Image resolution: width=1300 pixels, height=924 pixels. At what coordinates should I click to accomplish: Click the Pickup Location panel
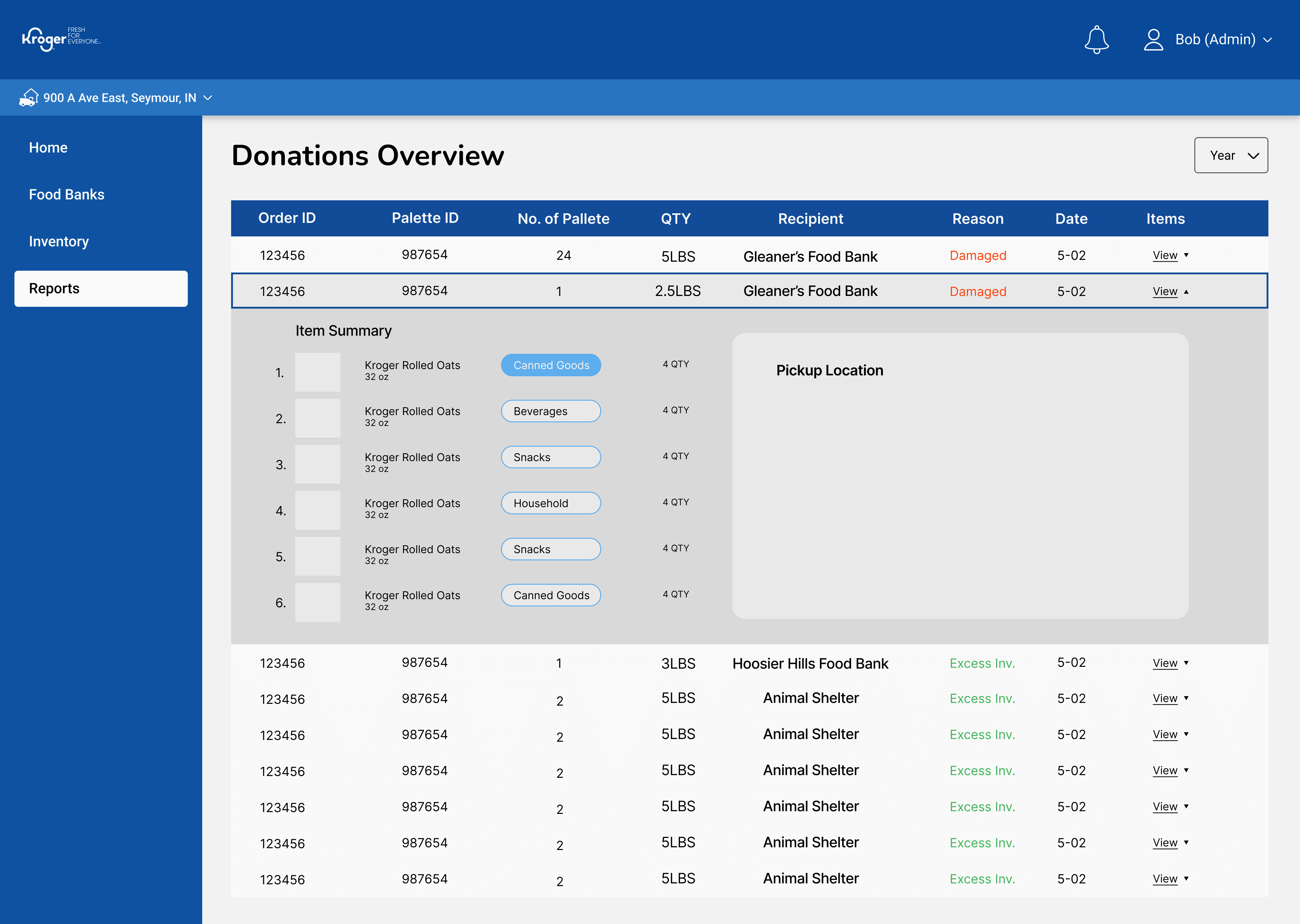[960, 476]
